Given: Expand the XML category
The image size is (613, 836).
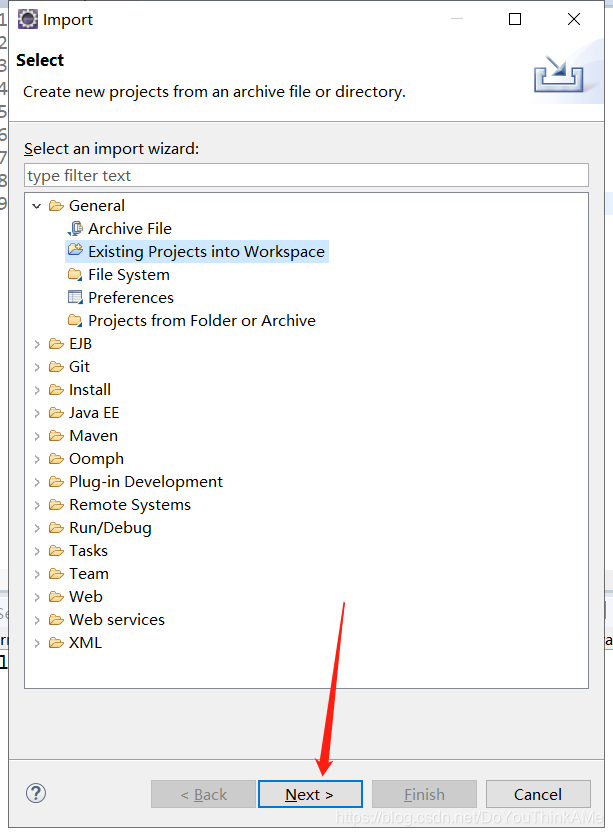Looking at the screenshot, I should tap(37, 643).
